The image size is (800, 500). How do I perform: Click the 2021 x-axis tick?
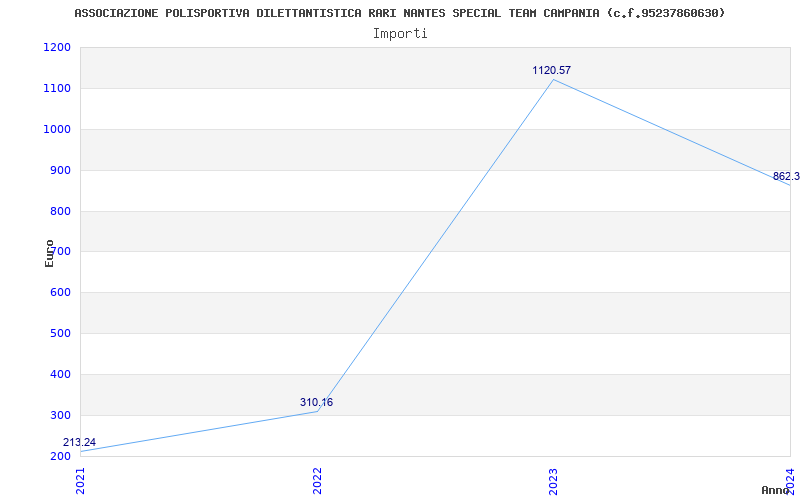pyautogui.click(x=81, y=480)
